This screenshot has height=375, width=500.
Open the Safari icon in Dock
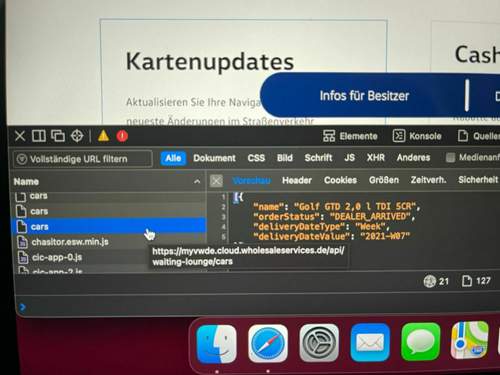pos(268,343)
